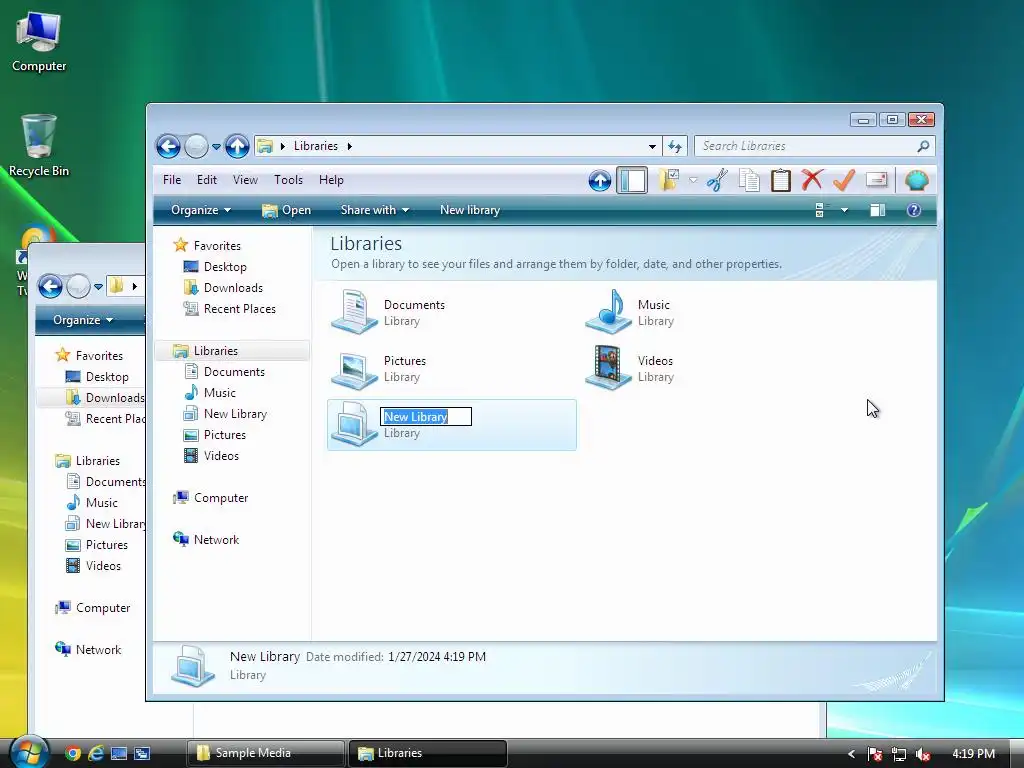Expand the Share with dropdown
Screen dimensions: 1024x768
[375, 210]
